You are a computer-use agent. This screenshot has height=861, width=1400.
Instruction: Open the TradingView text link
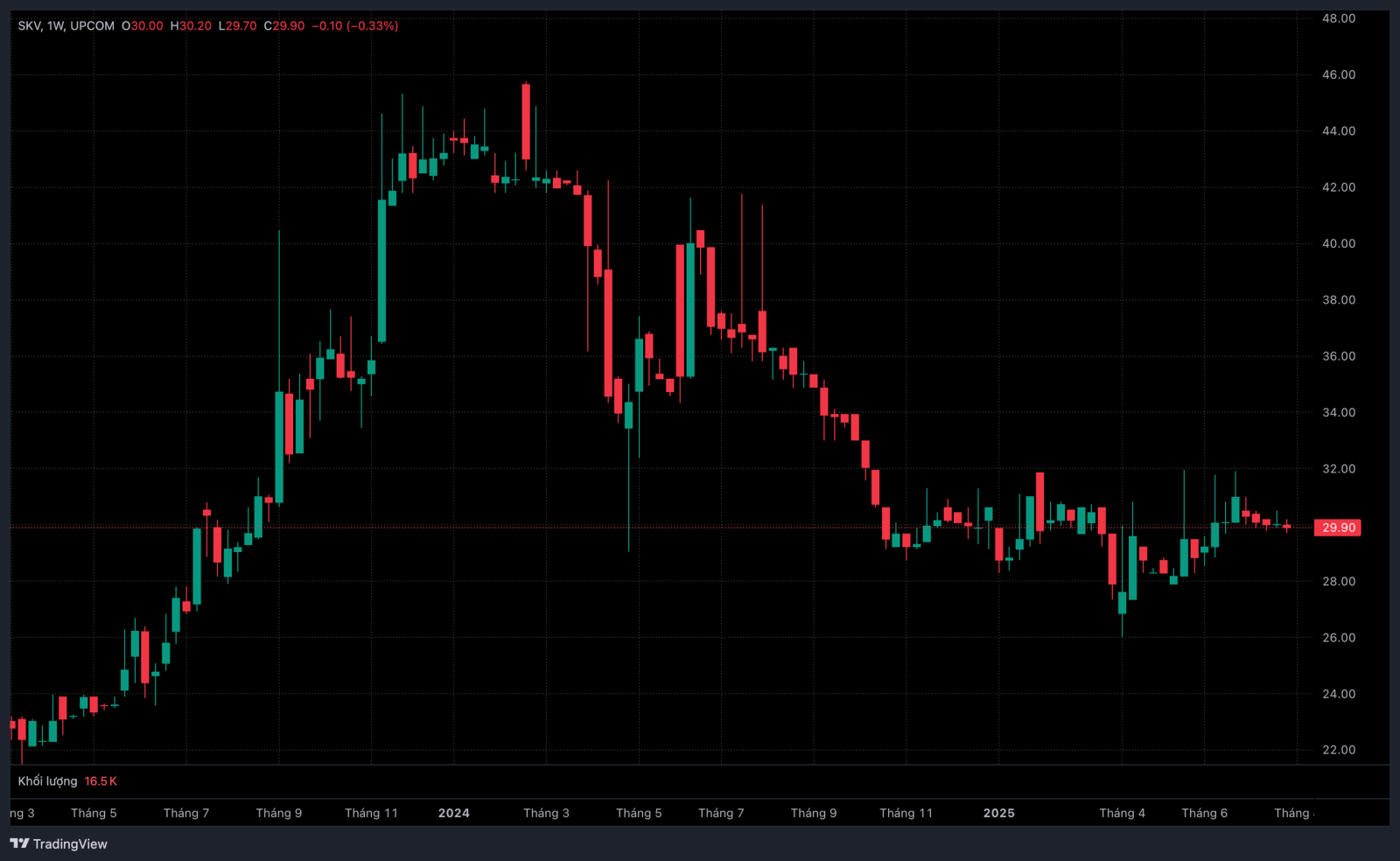[70, 843]
